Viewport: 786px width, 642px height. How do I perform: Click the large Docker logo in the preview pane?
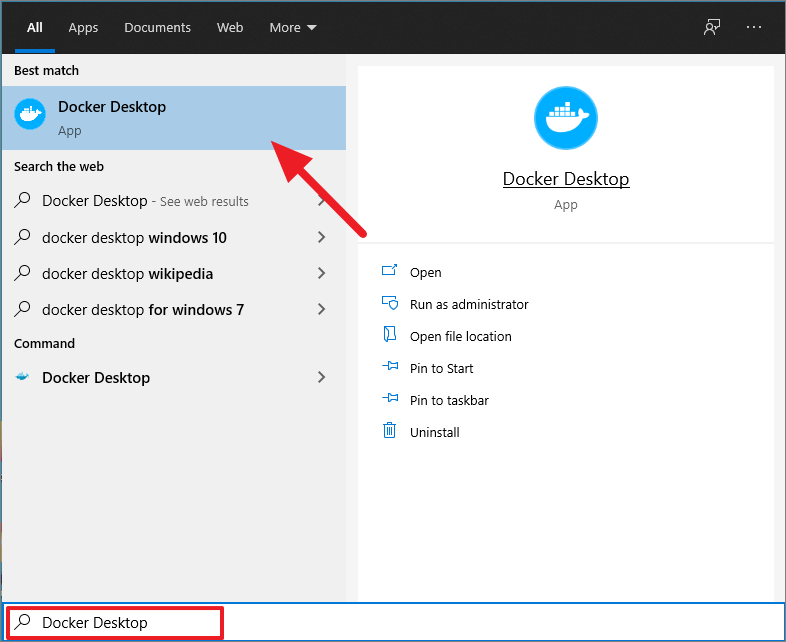[x=565, y=118]
